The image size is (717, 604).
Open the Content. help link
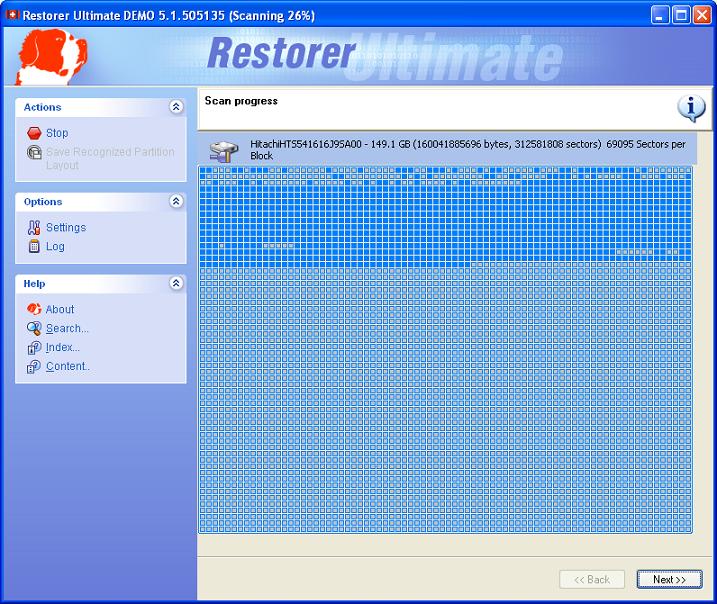(68, 366)
